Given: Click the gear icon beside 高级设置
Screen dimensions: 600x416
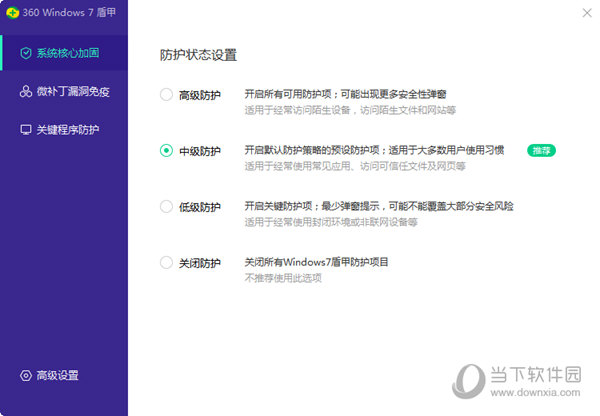Looking at the screenshot, I should click(x=26, y=375).
